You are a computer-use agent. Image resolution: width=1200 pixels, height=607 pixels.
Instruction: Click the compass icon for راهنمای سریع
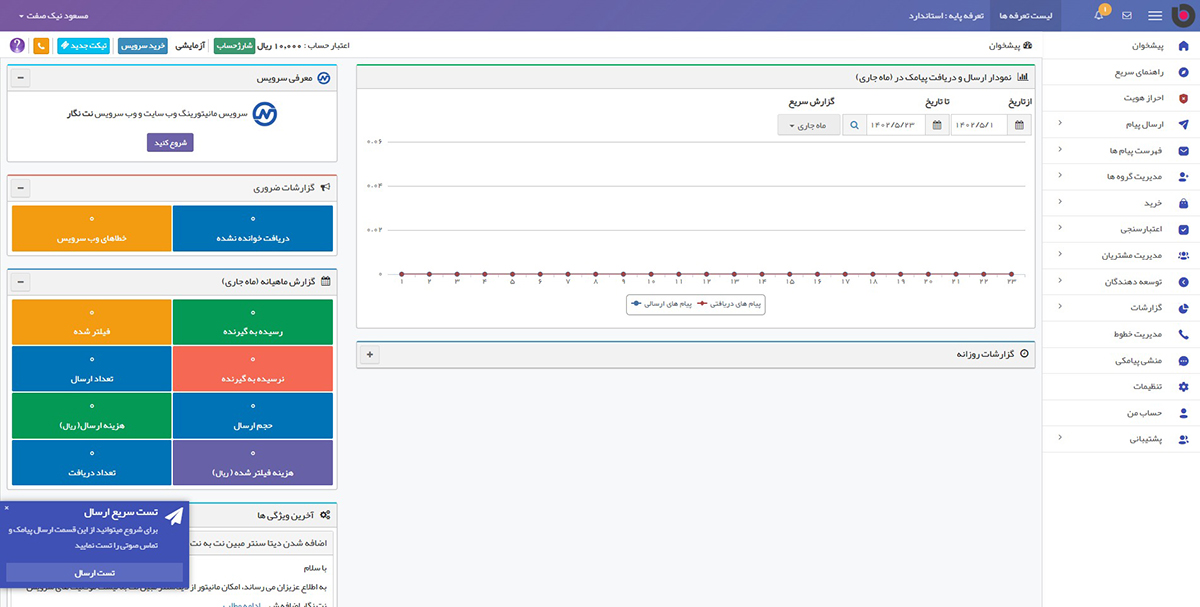[x=1184, y=72]
